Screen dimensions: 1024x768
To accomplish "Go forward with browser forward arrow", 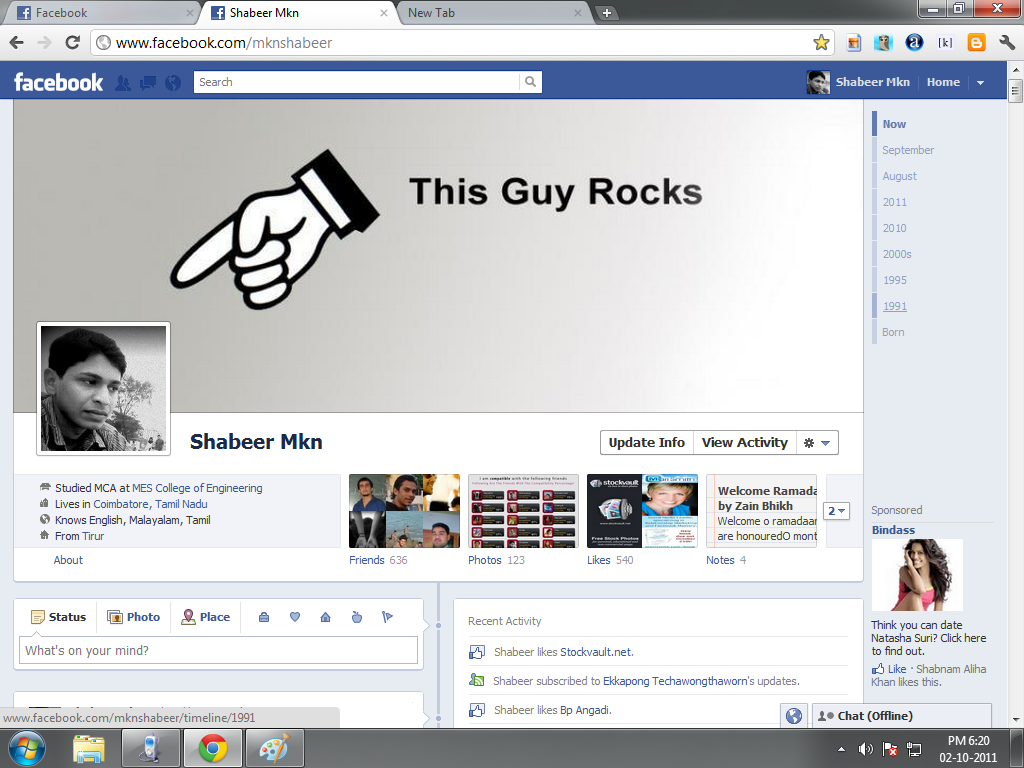I will [x=44, y=43].
